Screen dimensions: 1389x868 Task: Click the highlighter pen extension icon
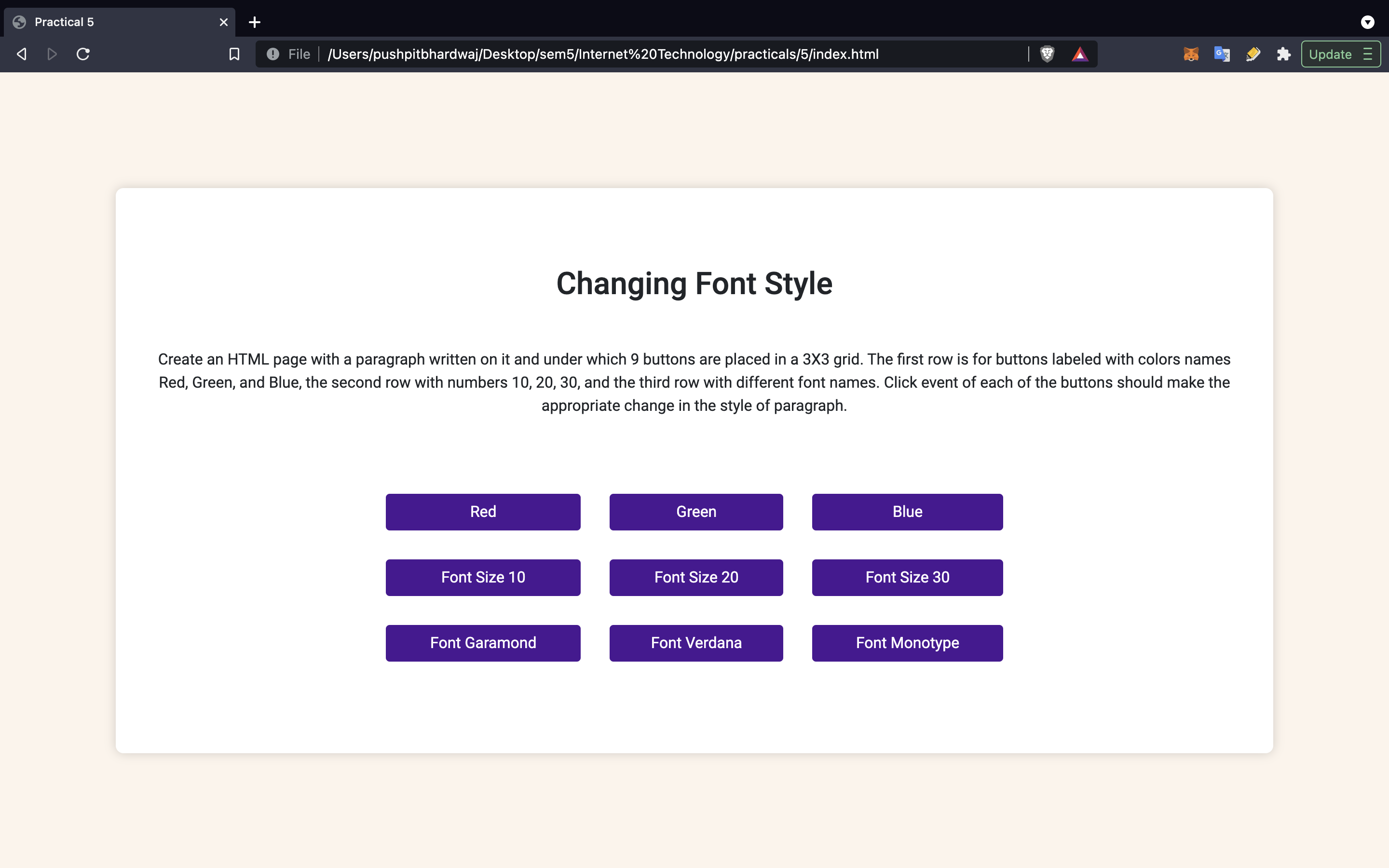point(1253,54)
